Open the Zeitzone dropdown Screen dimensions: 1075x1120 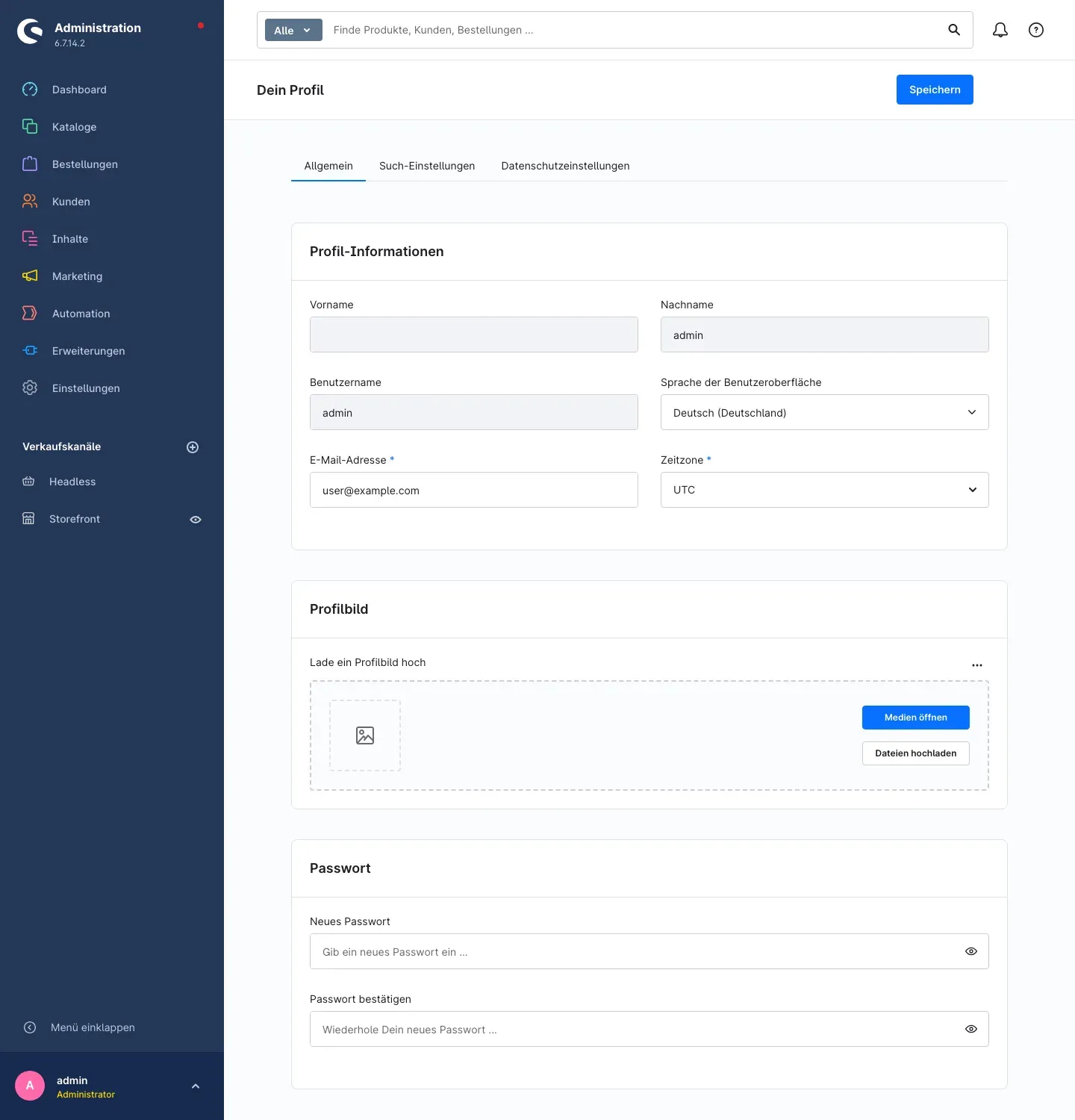click(x=825, y=490)
